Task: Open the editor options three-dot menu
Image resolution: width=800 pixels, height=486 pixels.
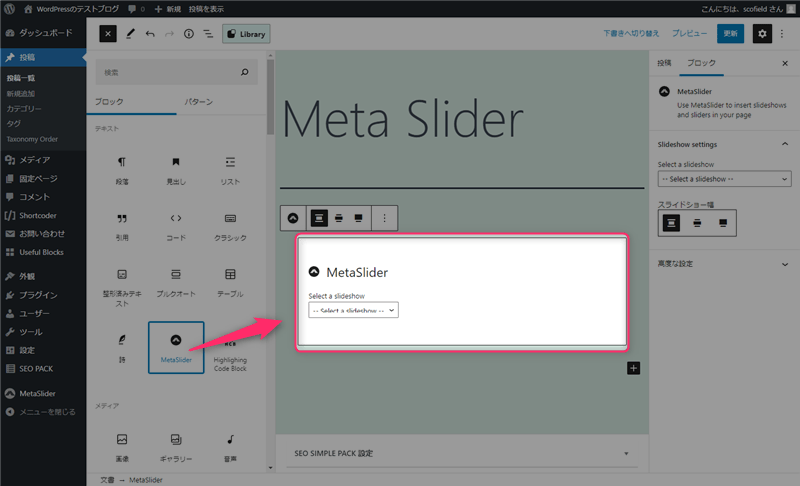Action: [x=782, y=34]
